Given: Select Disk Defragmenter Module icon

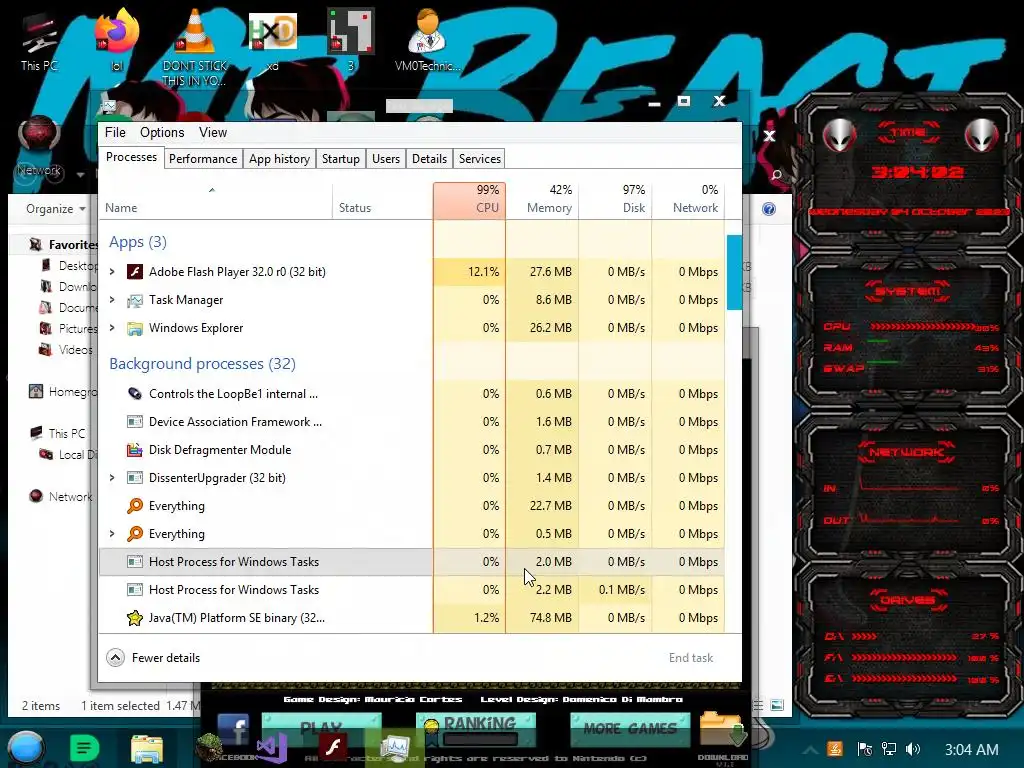Looking at the screenshot, I should point(135,450).
